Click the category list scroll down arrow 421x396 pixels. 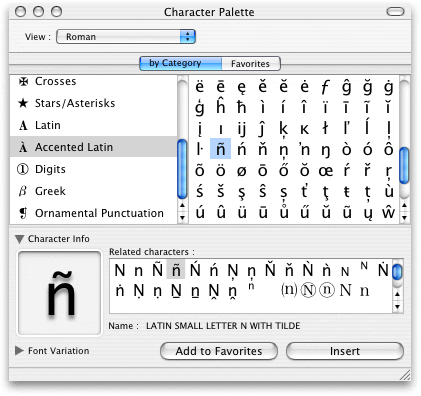(x=182, y=218)
